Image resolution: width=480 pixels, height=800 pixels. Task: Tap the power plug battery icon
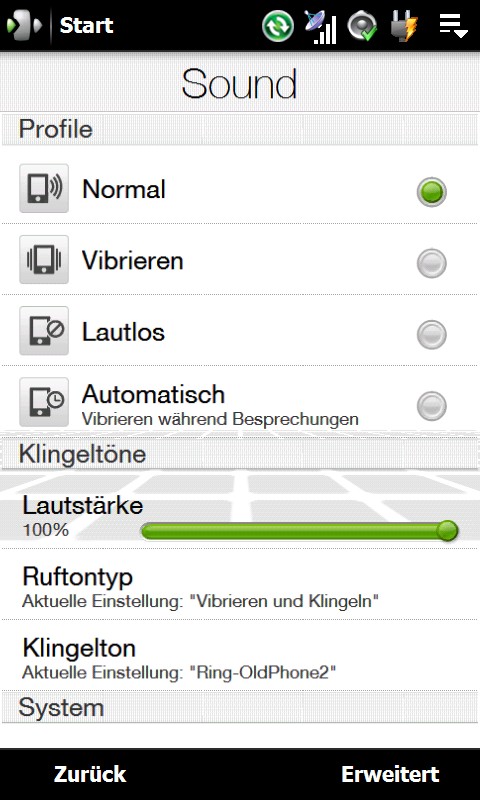coord(404,26)
